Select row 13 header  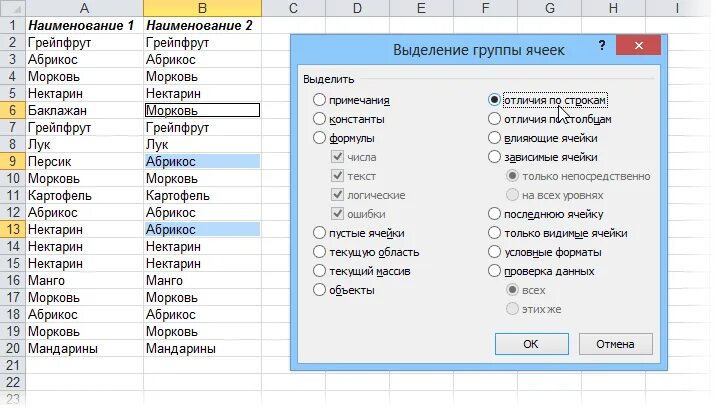[12, 229]
